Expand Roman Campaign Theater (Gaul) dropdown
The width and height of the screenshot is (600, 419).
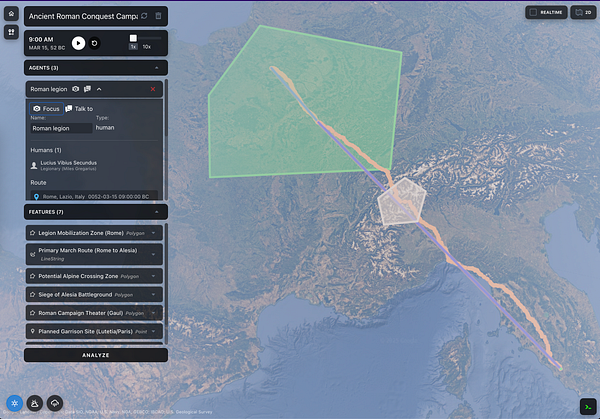[x=153, y=313]
